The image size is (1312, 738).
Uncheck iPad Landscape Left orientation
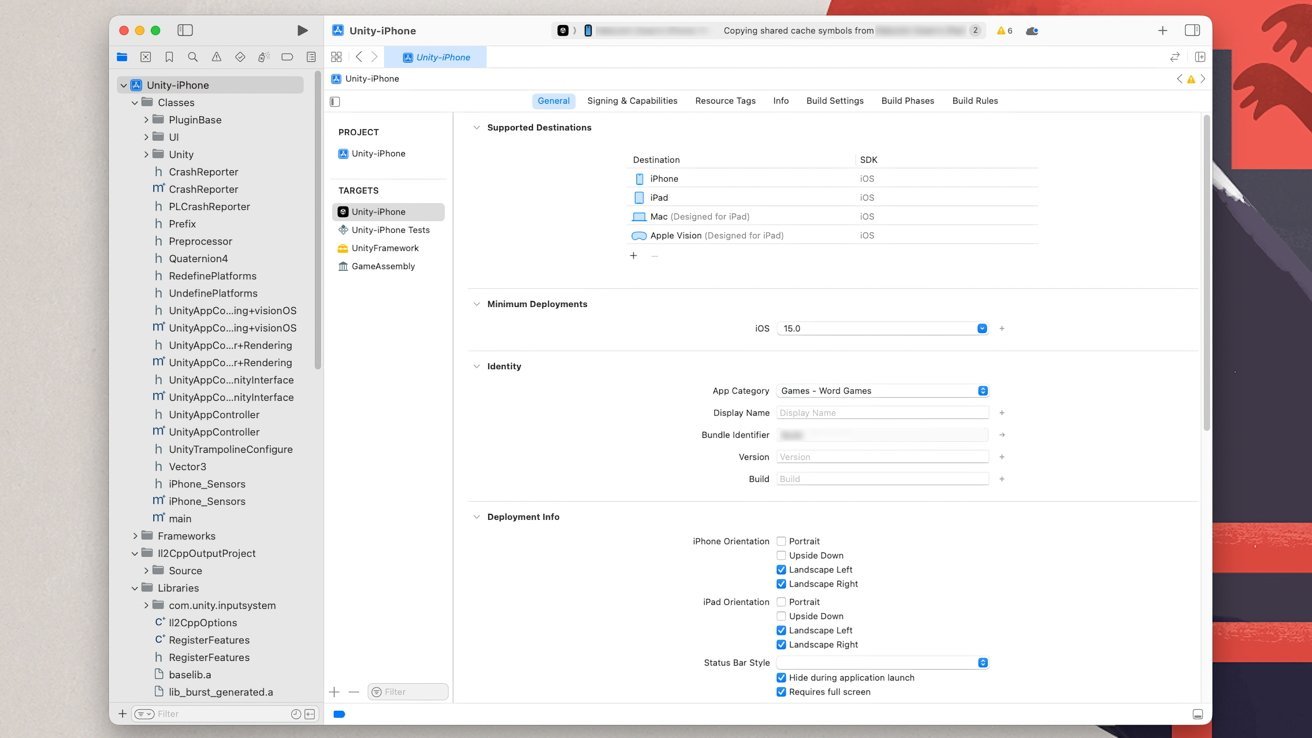781,630
